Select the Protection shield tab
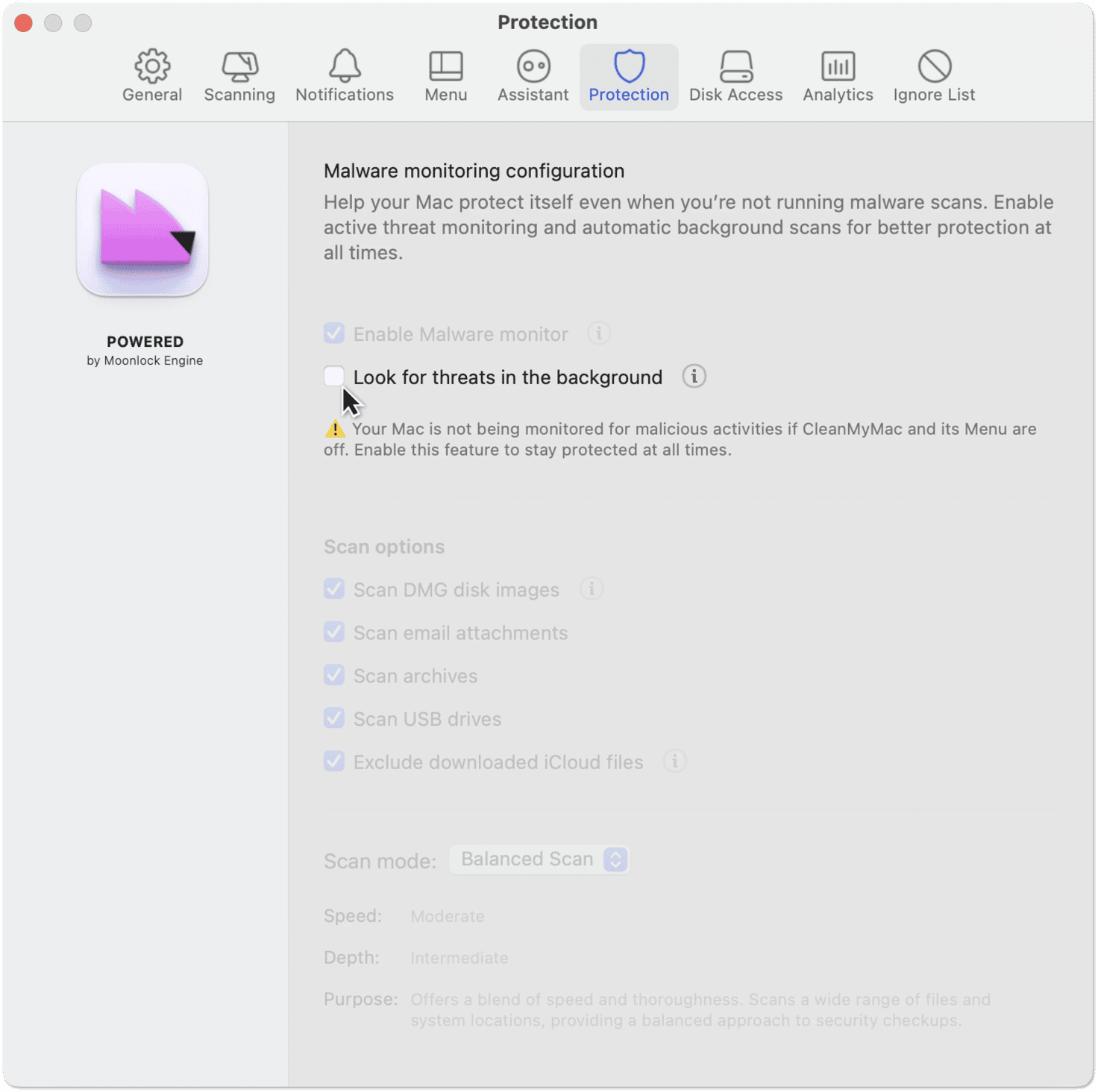Screen dimensions: 1098x1092 click(x=629, y=77)
